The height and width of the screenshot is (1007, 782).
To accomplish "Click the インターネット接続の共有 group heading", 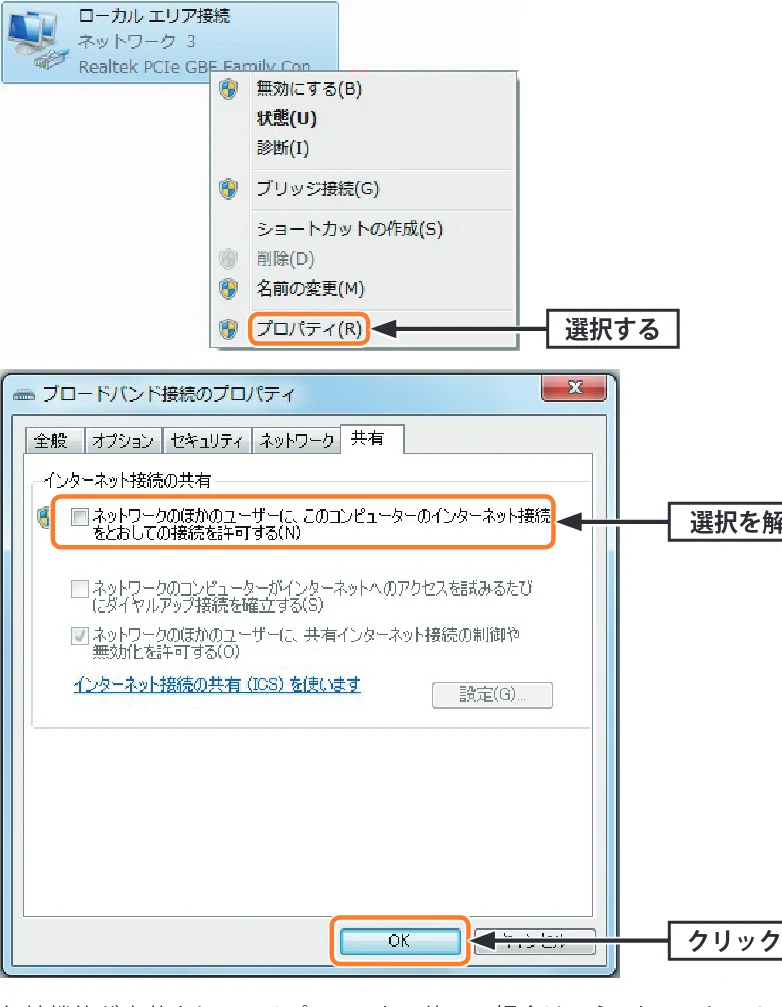I will click(127, 480).
